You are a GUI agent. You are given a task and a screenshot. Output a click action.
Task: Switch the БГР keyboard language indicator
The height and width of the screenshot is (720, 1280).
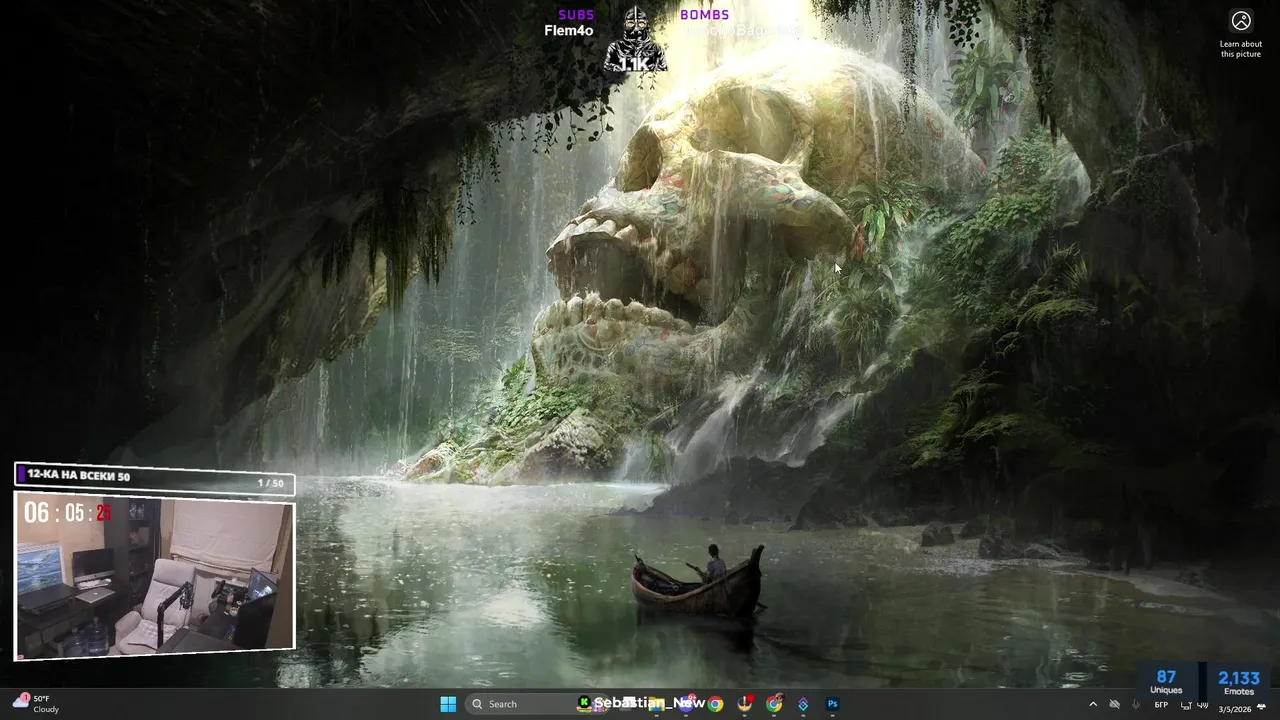click(x=1161, y=705)
